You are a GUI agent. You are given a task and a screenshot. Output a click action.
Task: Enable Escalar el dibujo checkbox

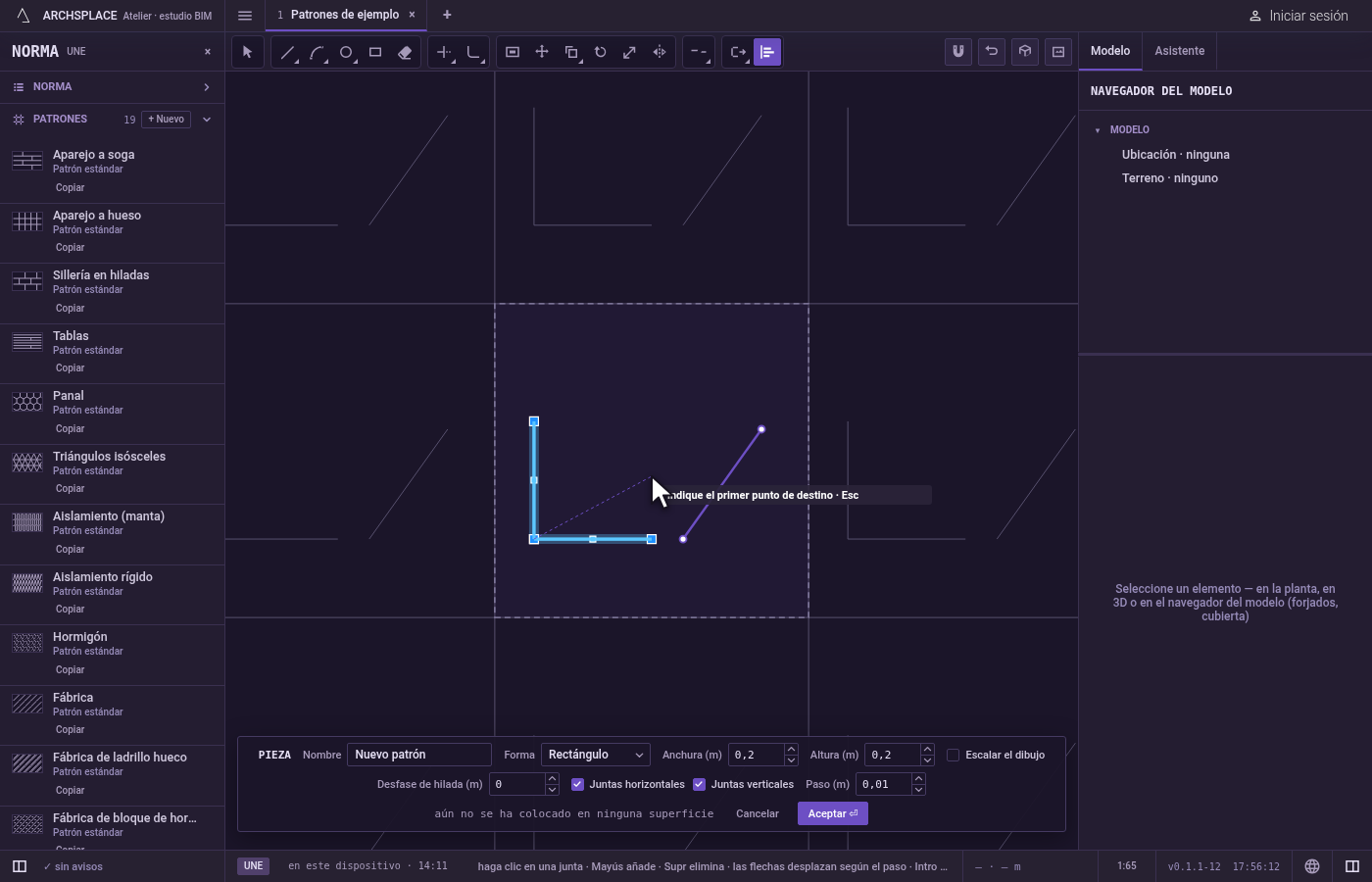click(953, 755)
